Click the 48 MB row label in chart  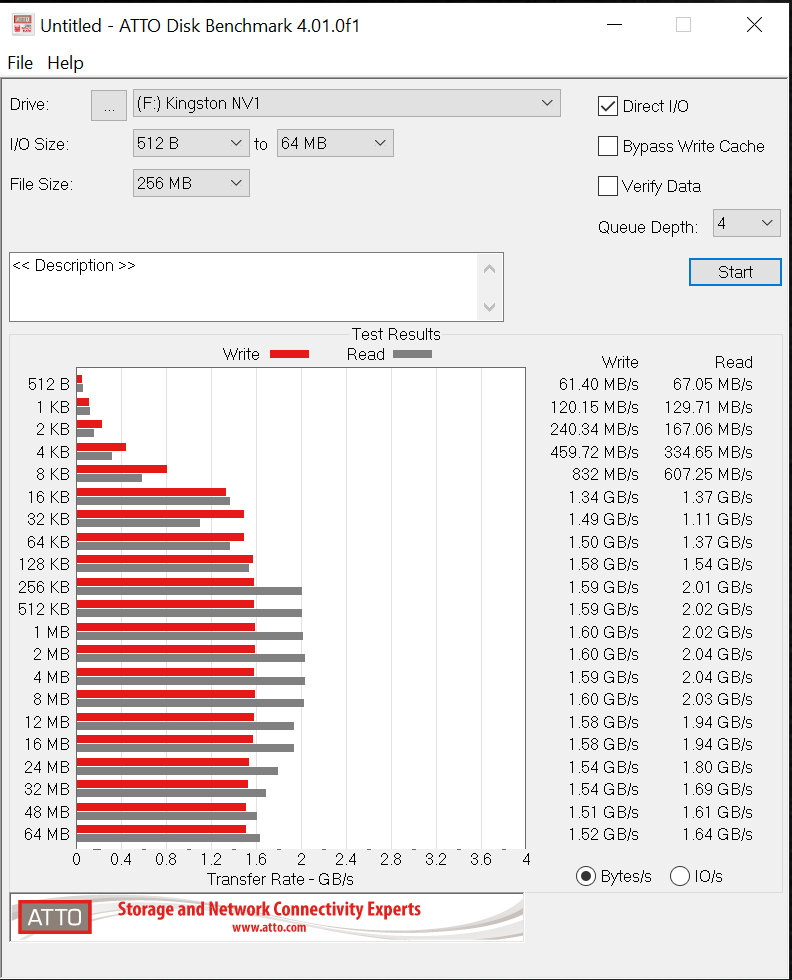[x=46, y=812]
